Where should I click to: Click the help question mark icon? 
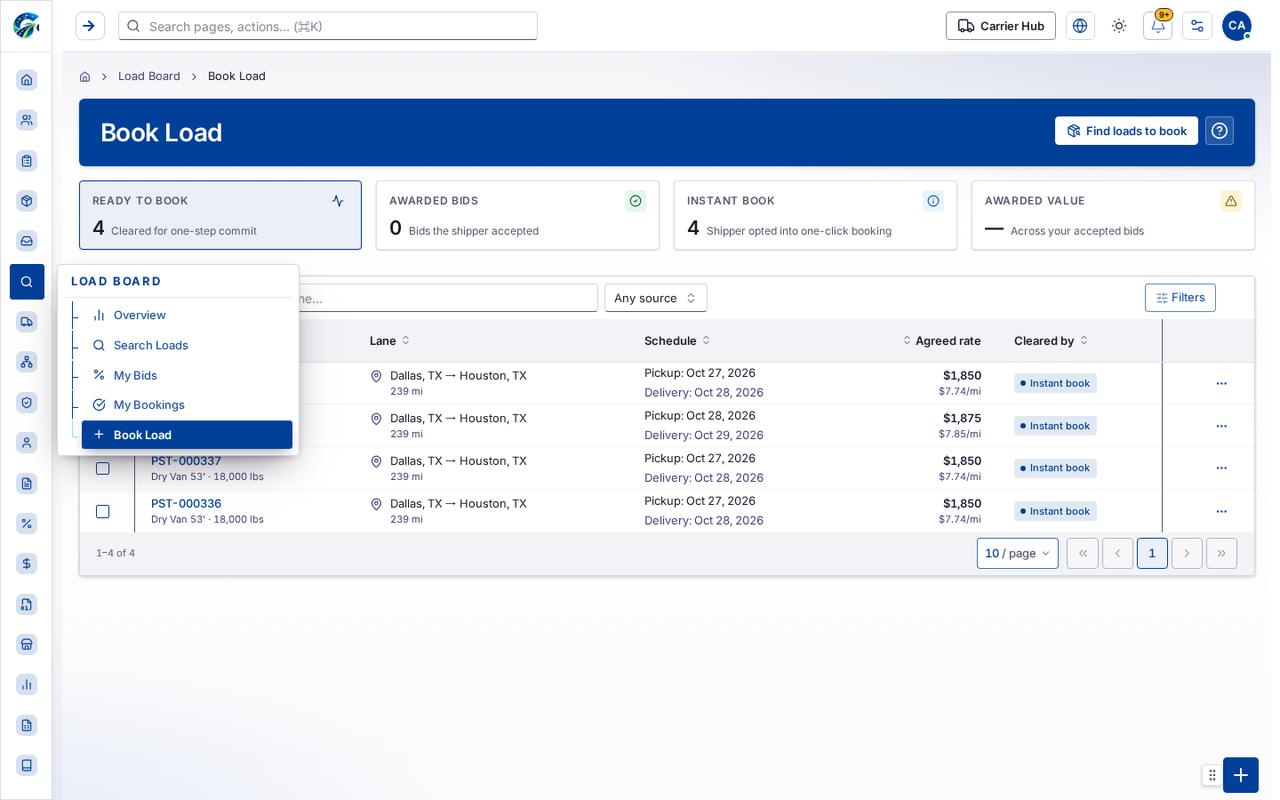pyautogui.click(x=1219, y=131)
